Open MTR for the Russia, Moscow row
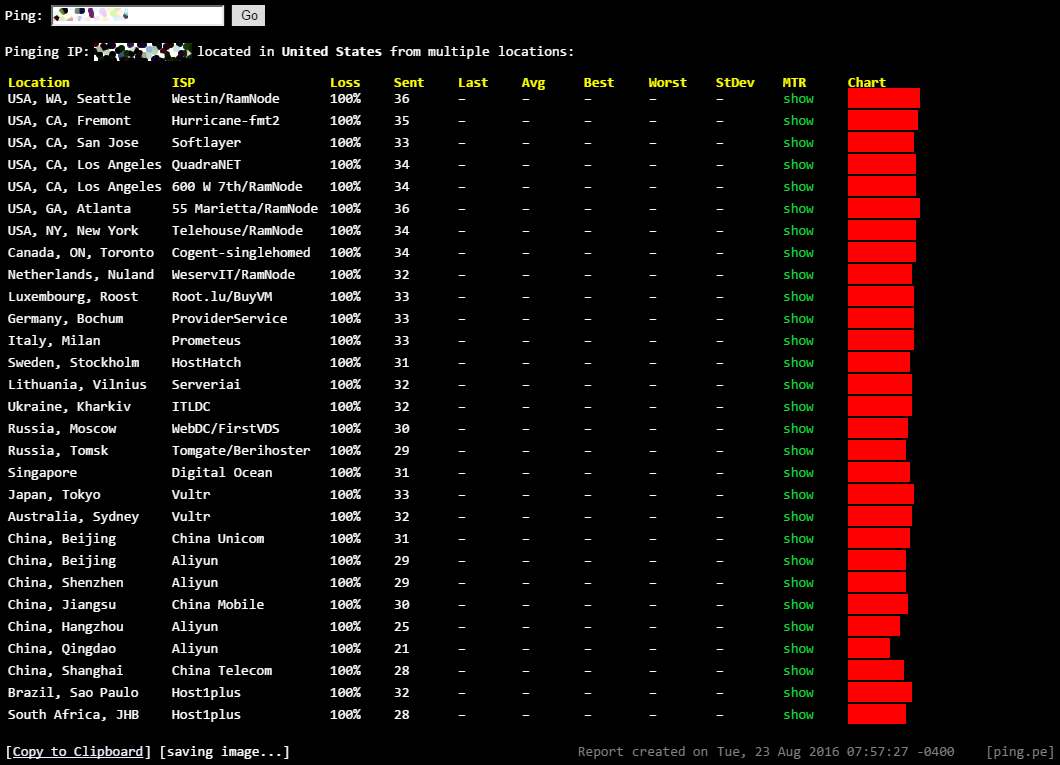 (x=798, y=429)
